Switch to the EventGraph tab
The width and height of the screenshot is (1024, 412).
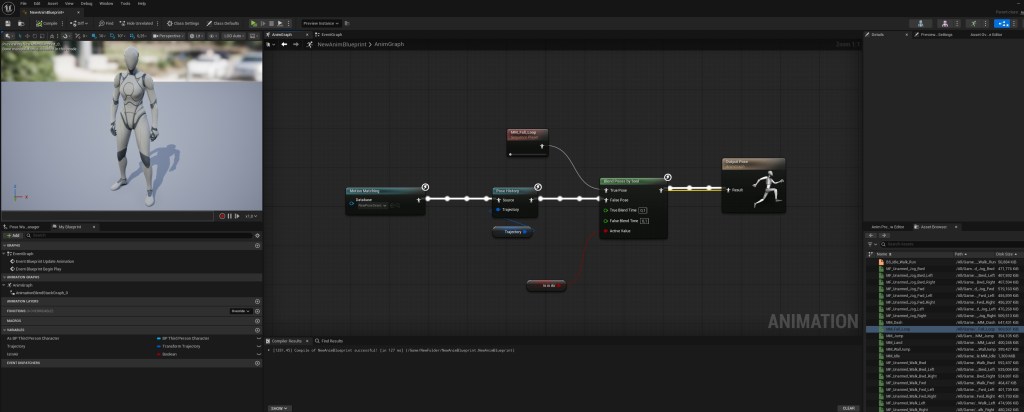pyautogui.click(x=332, y=34)
